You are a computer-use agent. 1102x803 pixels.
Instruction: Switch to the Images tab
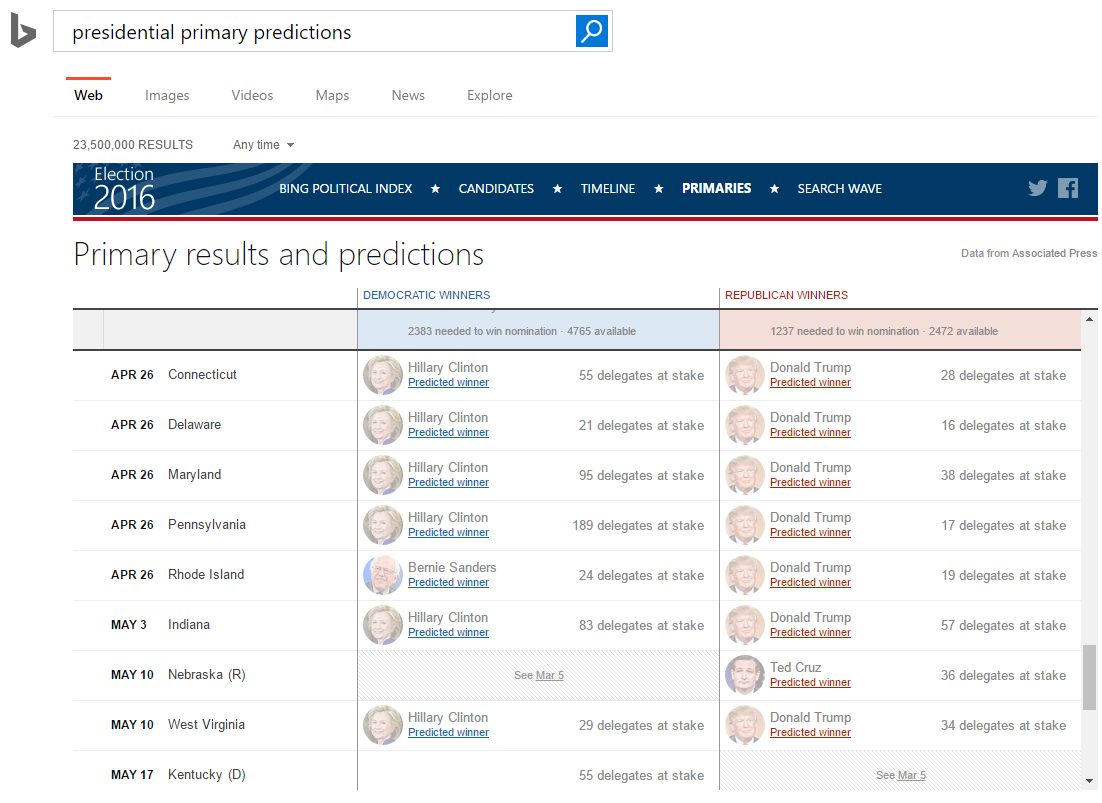[167, 95]
